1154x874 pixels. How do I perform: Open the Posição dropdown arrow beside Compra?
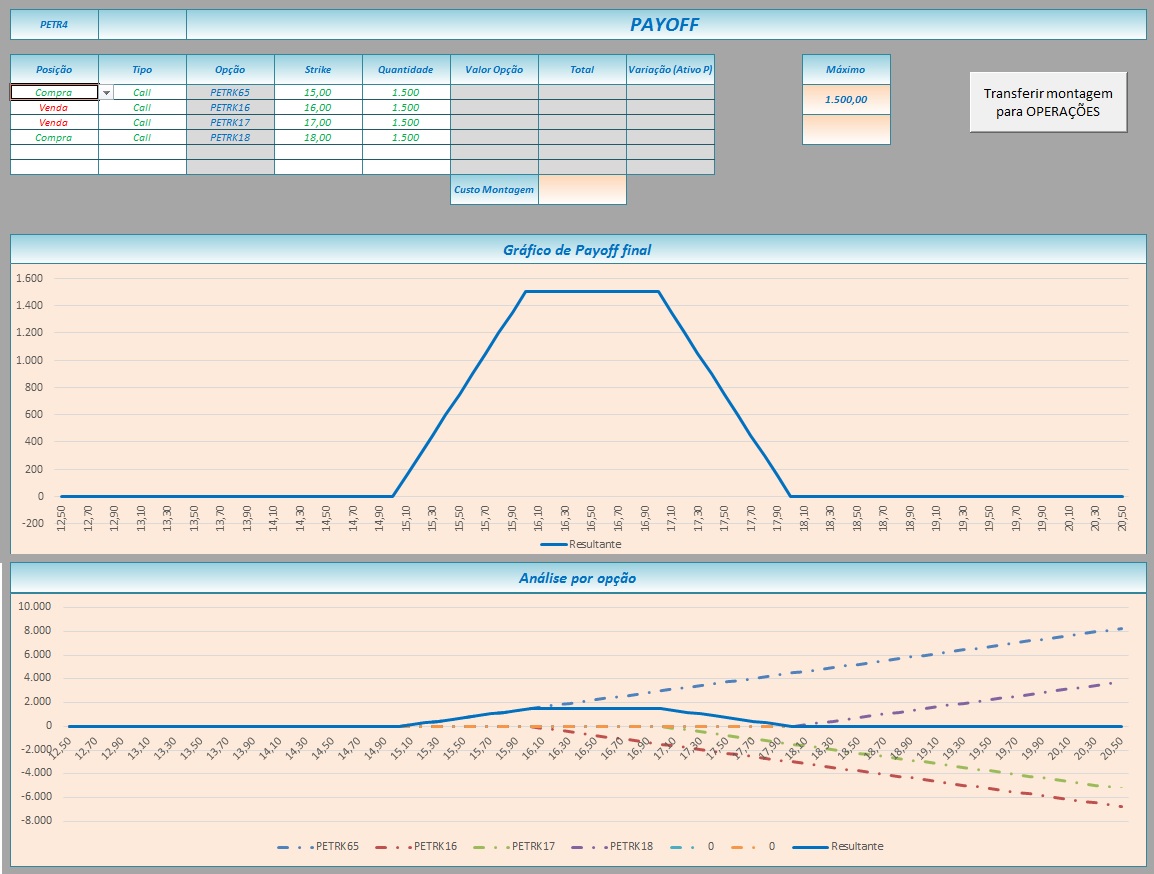coord(106,93)
